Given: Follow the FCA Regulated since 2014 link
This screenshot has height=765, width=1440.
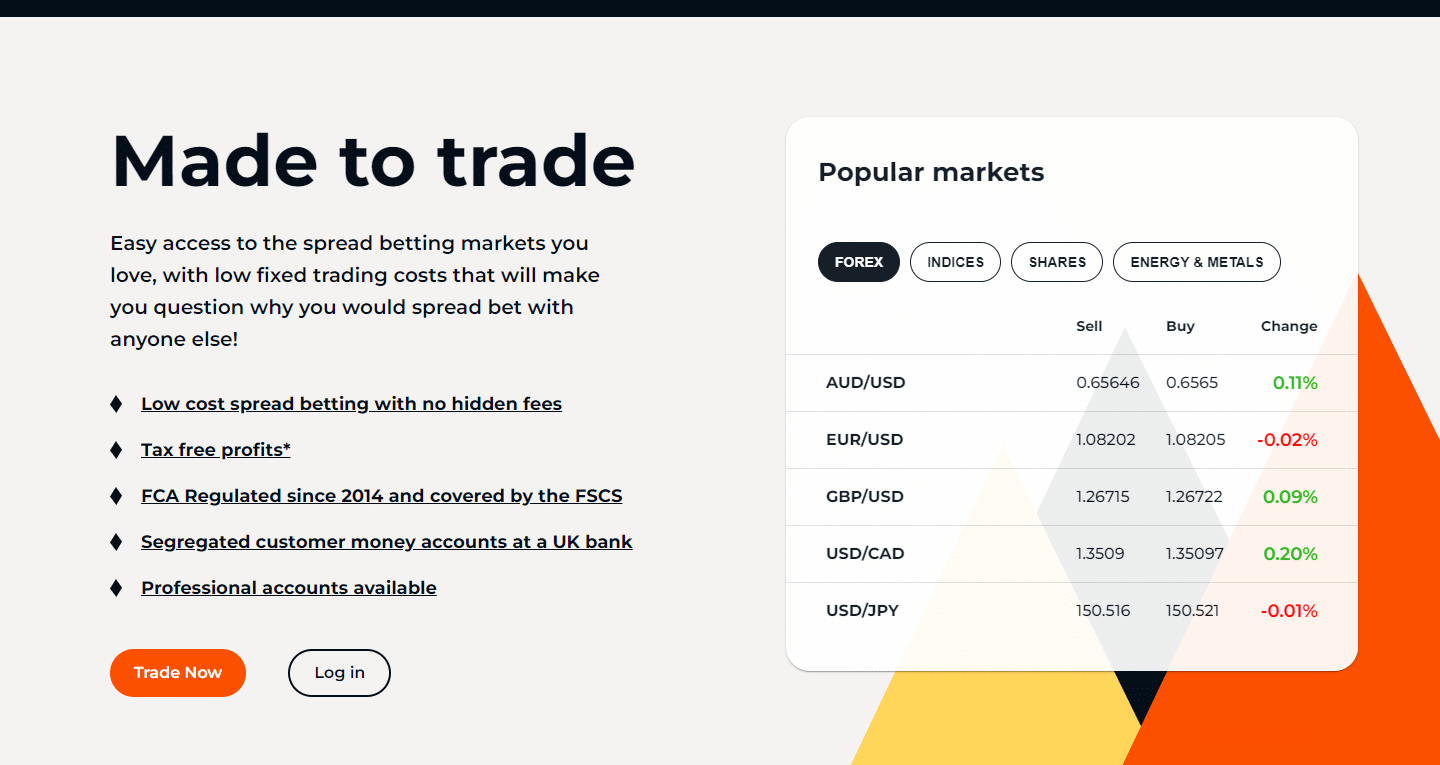Looking at the screenshot, I should [381, 495].
